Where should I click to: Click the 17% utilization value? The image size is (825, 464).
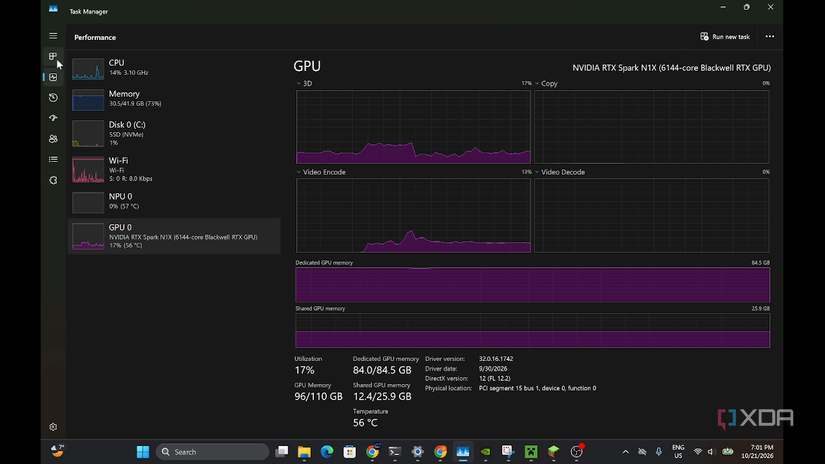pyautogui.click(x=304, y=370)
